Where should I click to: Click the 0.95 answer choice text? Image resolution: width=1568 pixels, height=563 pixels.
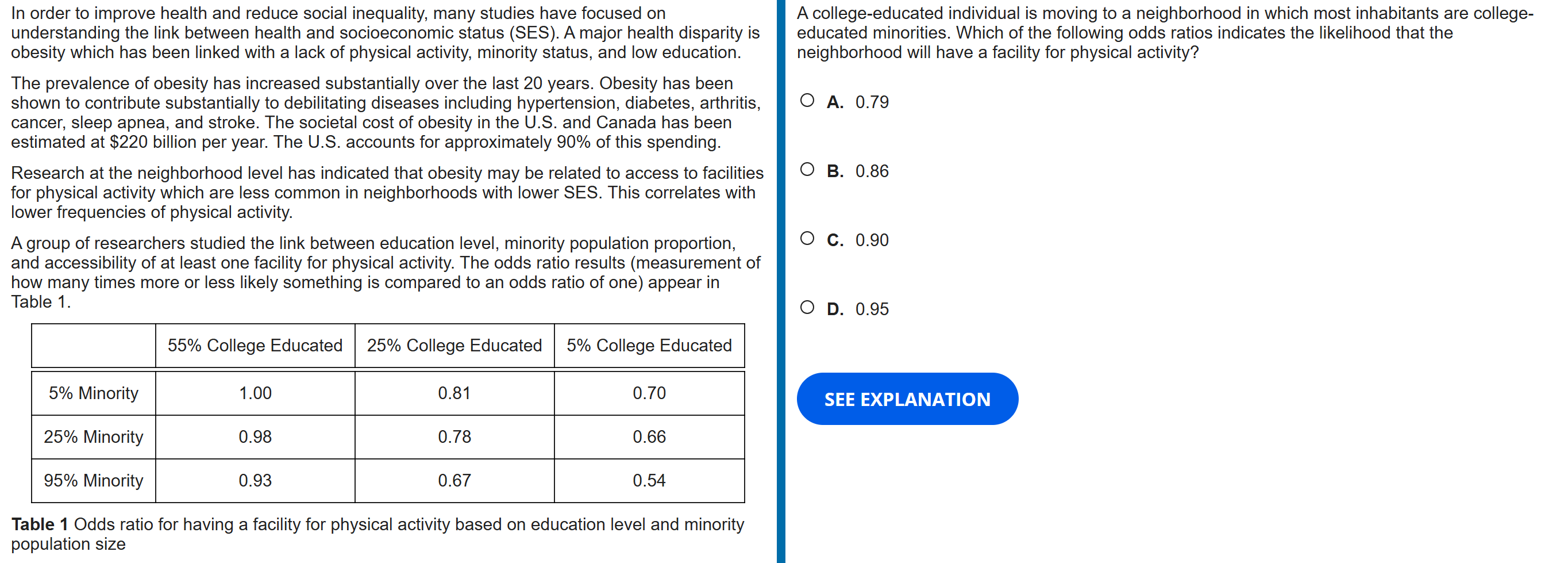click(872, 309)
